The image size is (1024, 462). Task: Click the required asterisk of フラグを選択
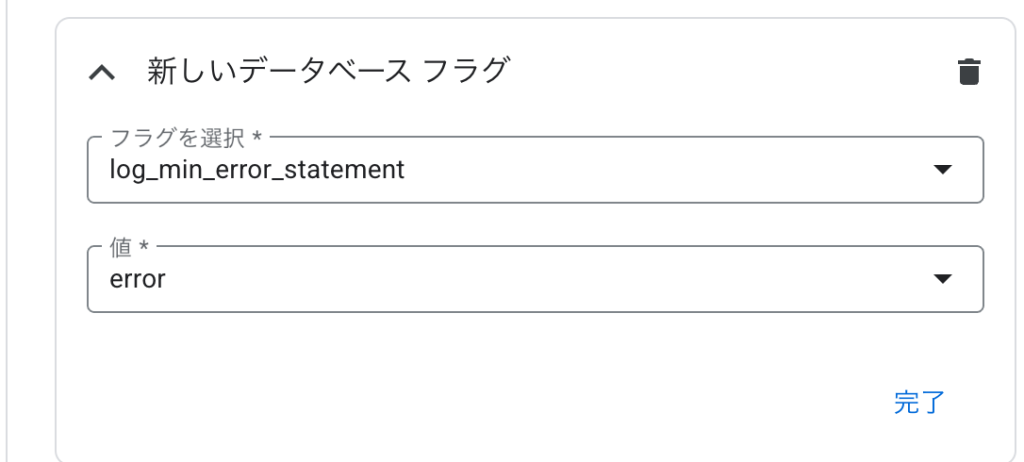(257, 137)
